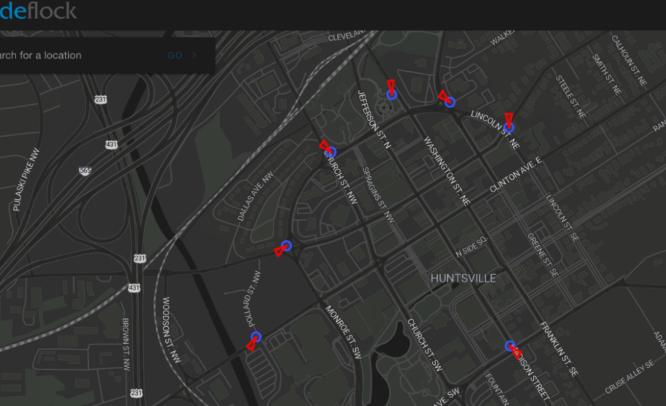Click the route 565 highway shield

[86, 171]
